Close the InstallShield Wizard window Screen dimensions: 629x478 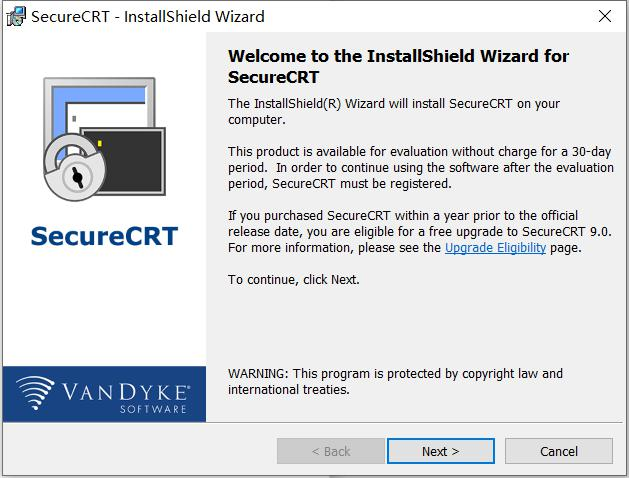[604, 16]
